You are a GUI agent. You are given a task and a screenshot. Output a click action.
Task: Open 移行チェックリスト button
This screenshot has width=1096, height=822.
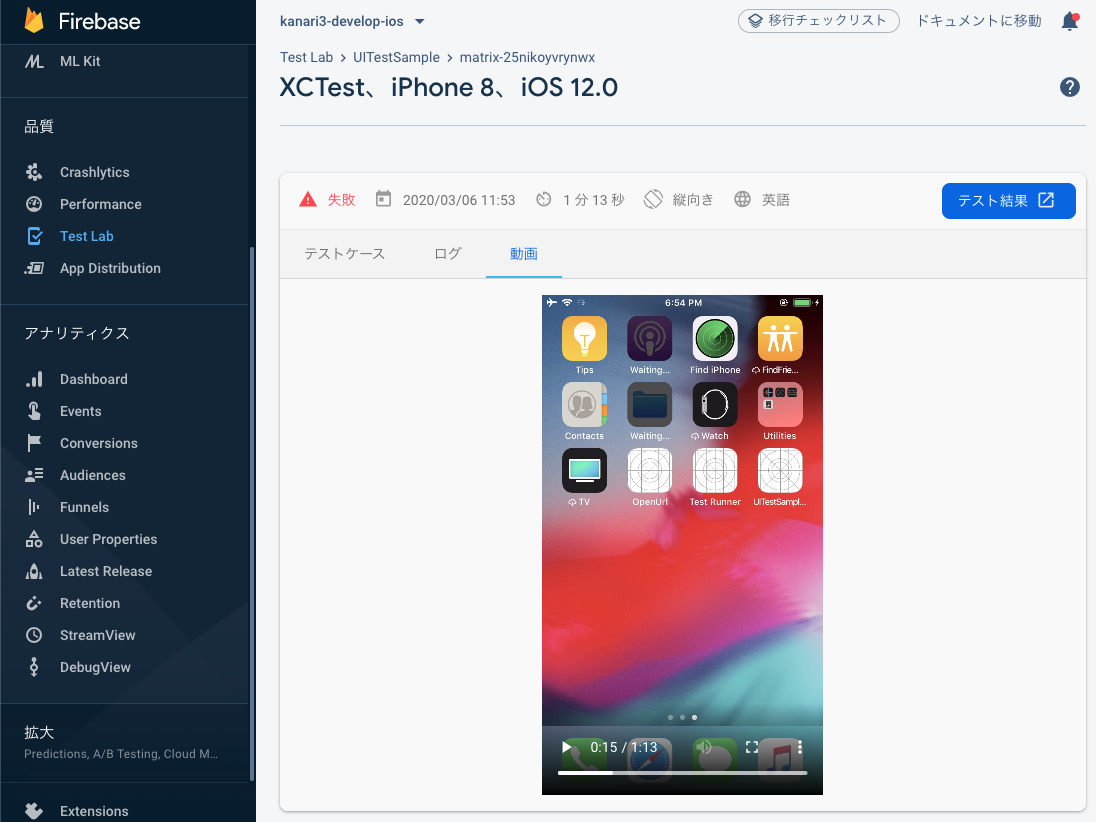pos(819,21)
